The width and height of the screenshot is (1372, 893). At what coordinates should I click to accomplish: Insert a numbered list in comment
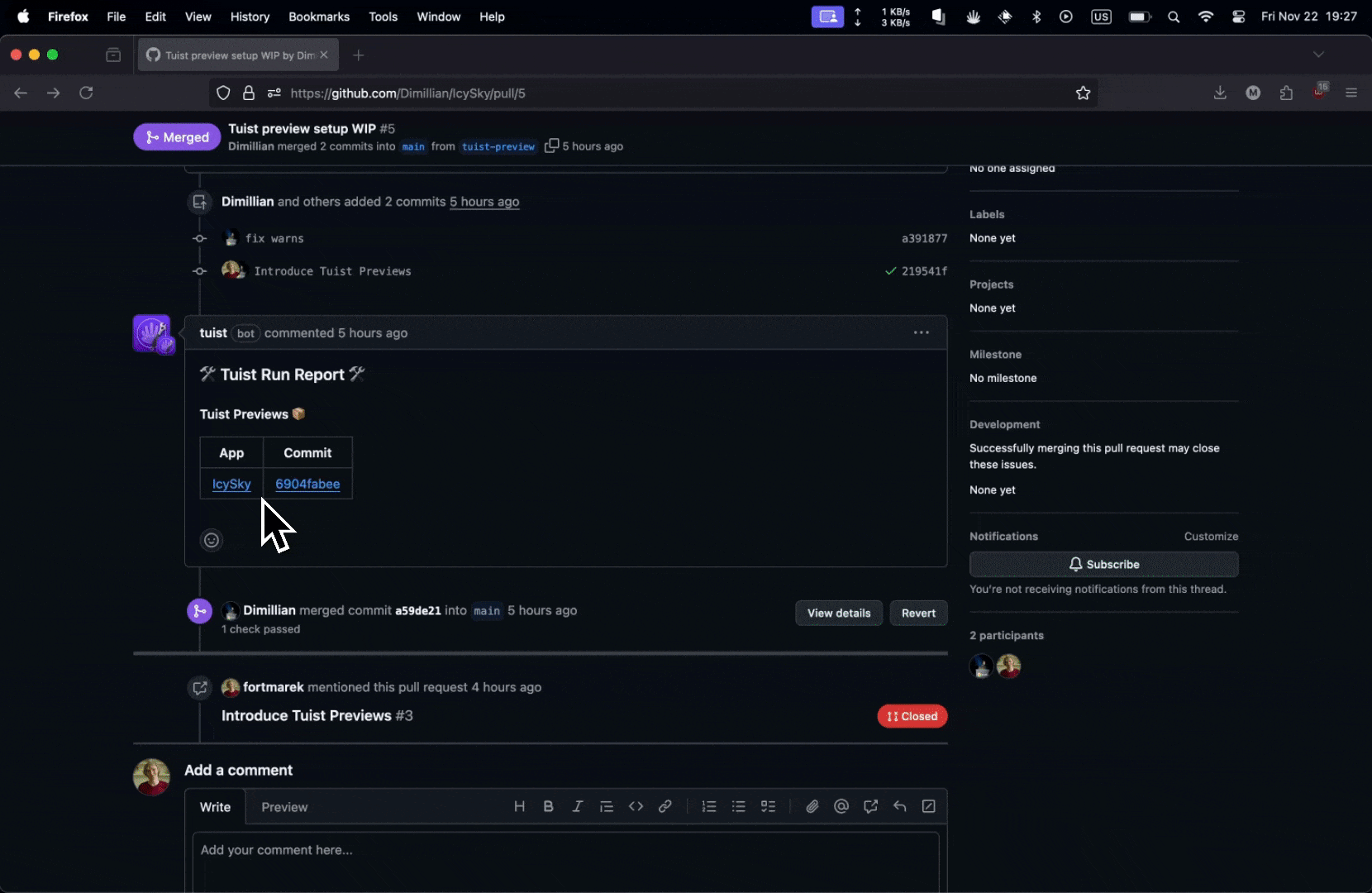(709, 806)
